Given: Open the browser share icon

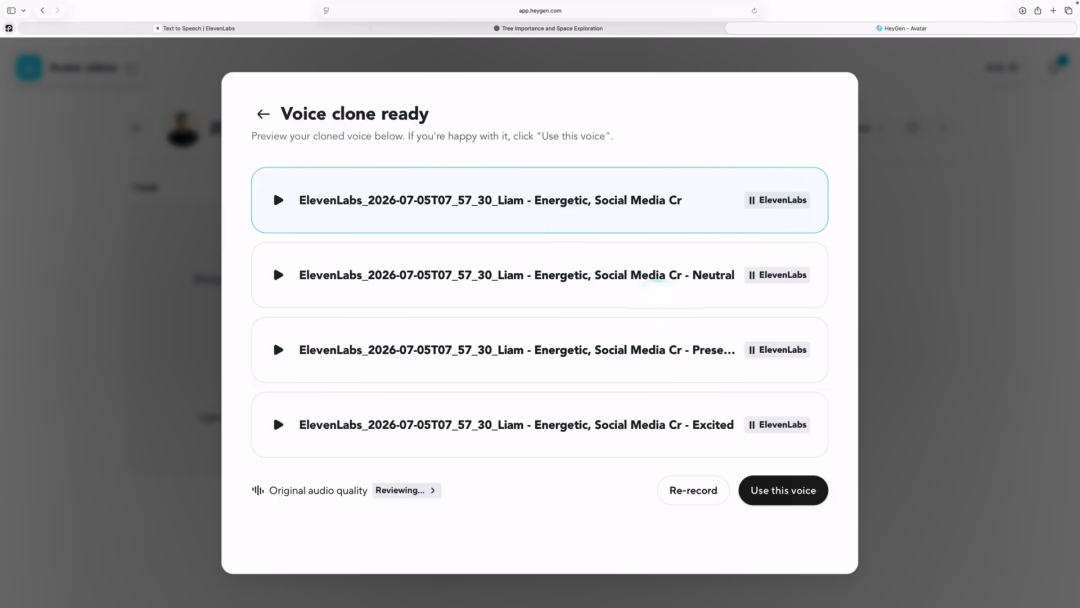Looking at the screenshot, I should pyautogui.click(x=1037, y=10).
